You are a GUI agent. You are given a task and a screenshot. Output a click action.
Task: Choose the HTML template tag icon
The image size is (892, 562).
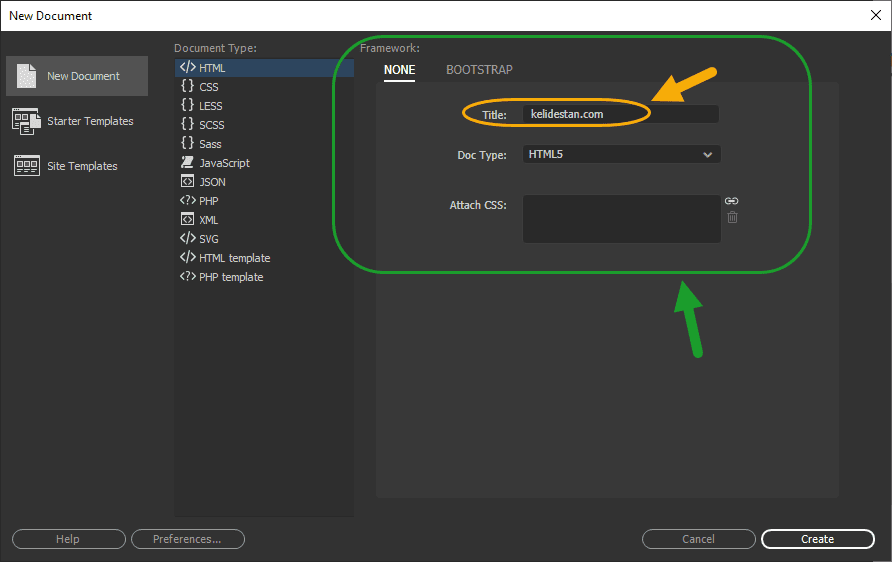187,257
